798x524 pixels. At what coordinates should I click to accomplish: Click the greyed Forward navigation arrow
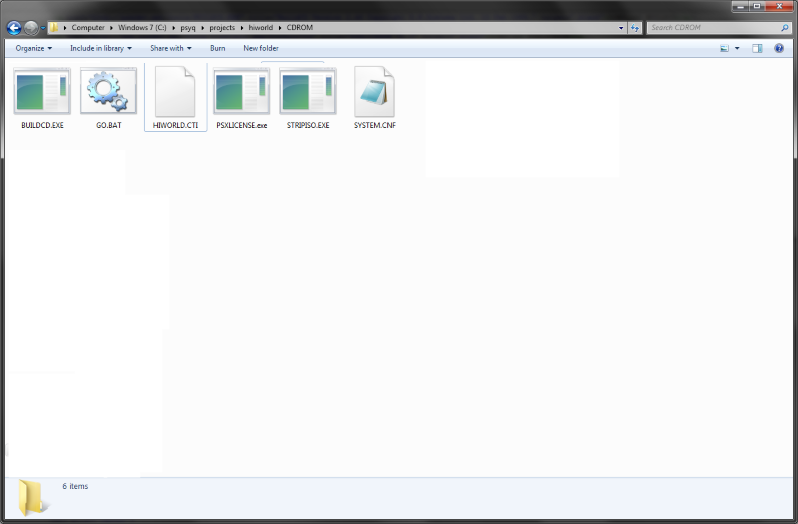(x=31, y=28)
